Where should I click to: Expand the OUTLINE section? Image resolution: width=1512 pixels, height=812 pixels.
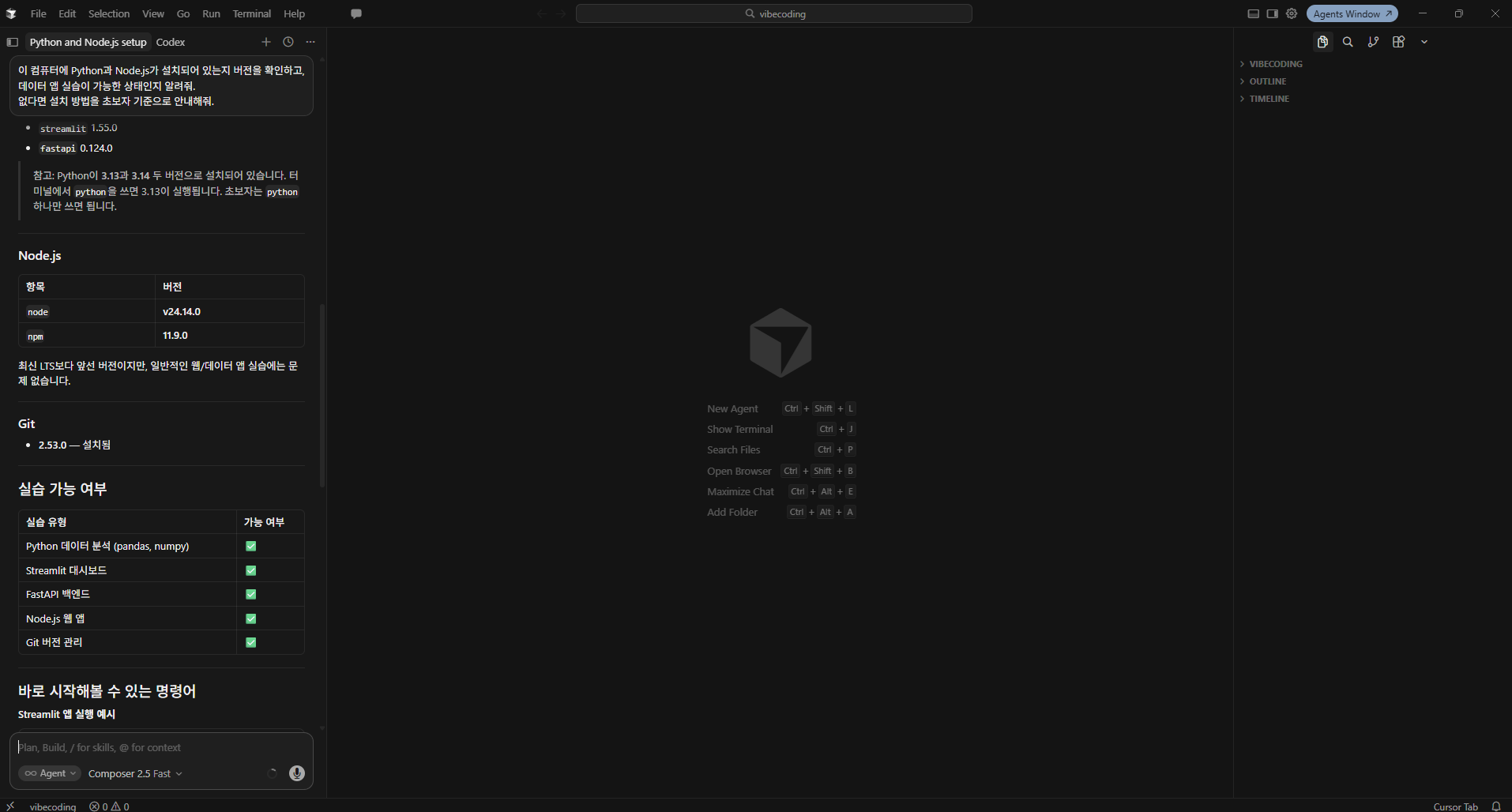coord(1268,81)
